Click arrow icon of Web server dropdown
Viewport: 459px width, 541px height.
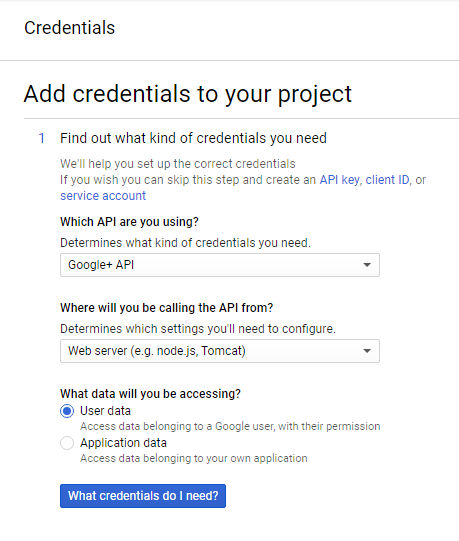[x=367, y=351]
